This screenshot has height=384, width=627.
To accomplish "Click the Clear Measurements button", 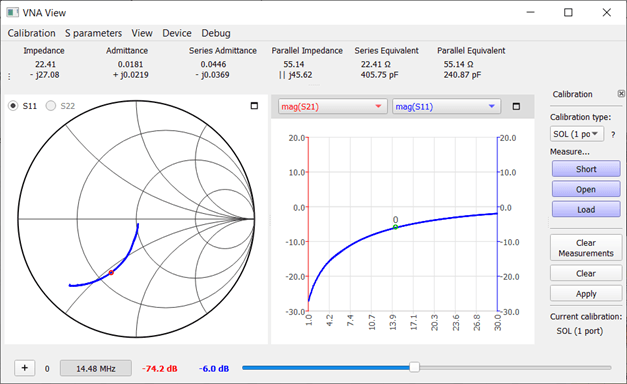I will point(586,248).
